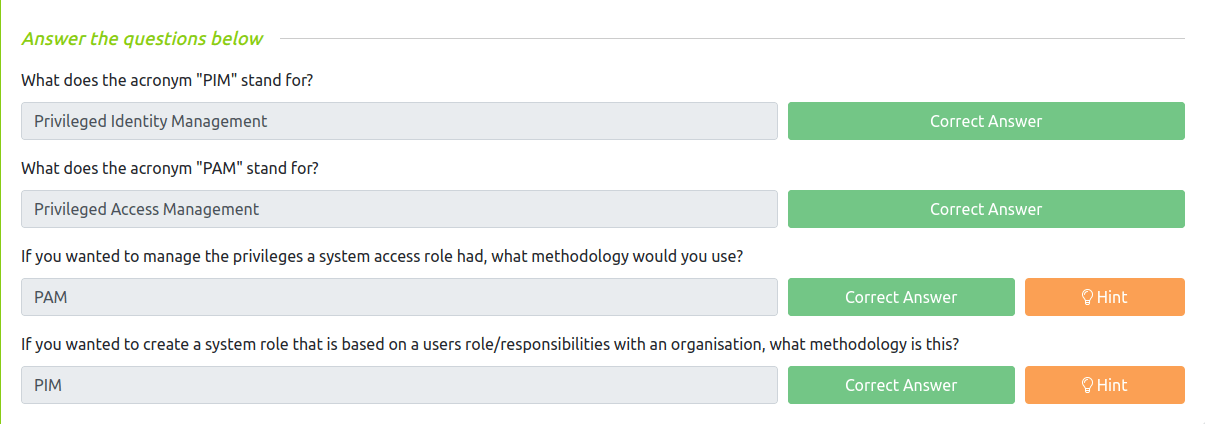Open the Hint for the role/responsibilities question
This screenshot has width=1205, height=424.
pyautogui.click(x=1104, y=385)
